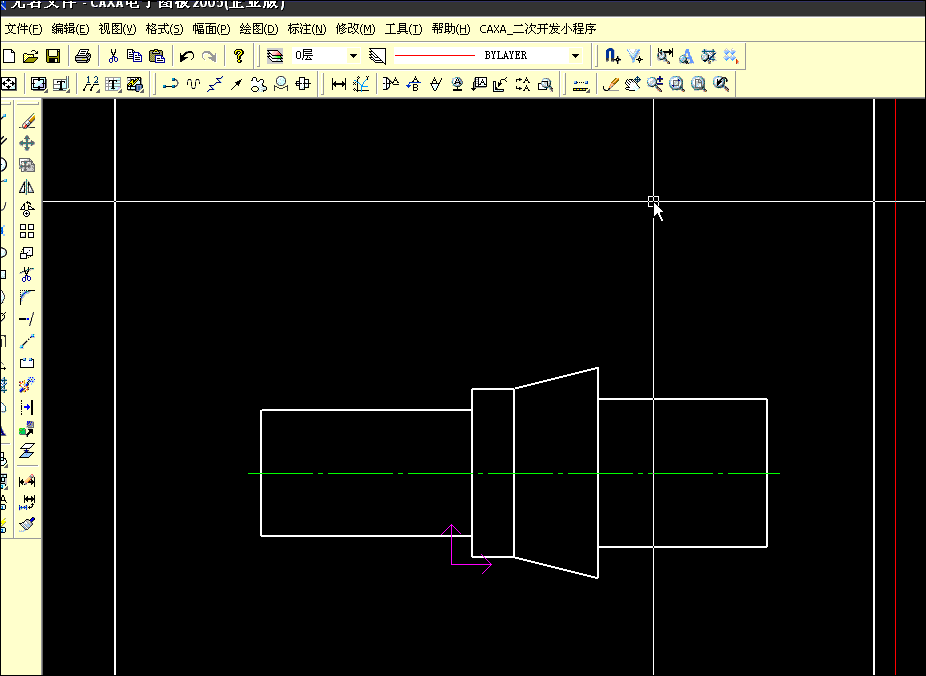Viewport: 926px width, 676px height.
Task: Open the 标注(N) menu
Action: [x=307, y=29]
